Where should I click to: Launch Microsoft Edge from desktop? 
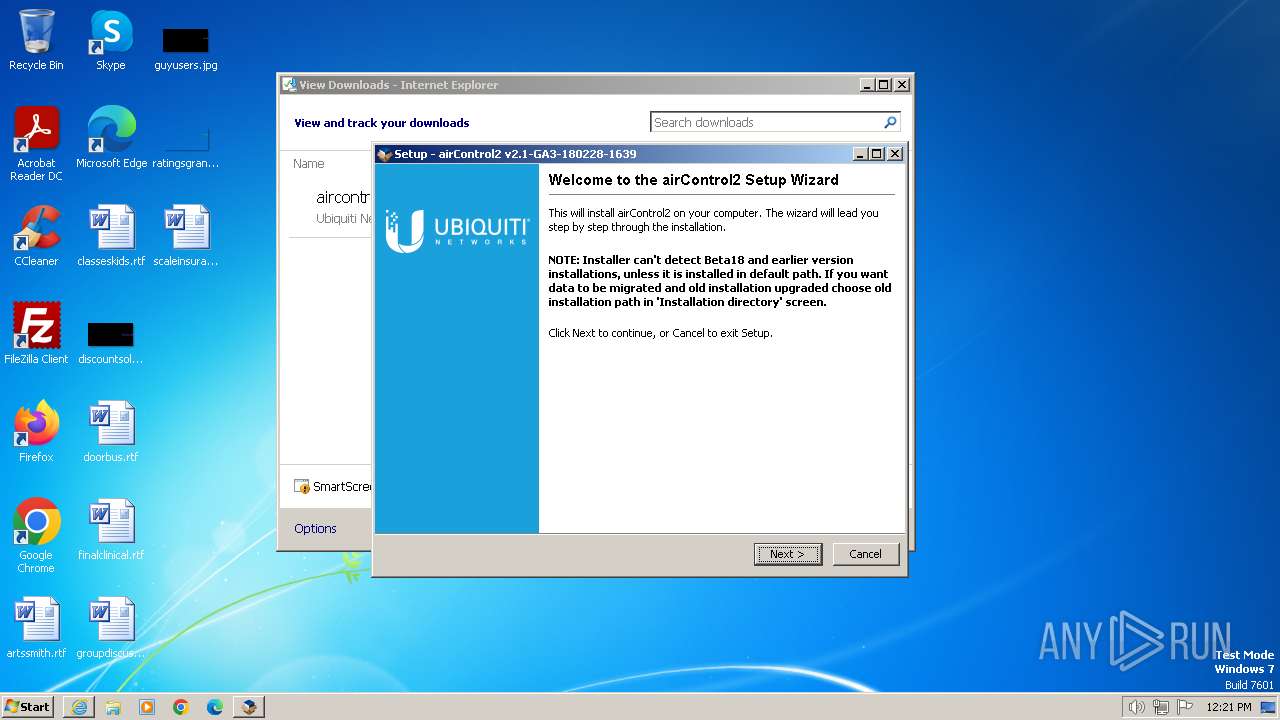pyautogui.click(x=111, y=138)
